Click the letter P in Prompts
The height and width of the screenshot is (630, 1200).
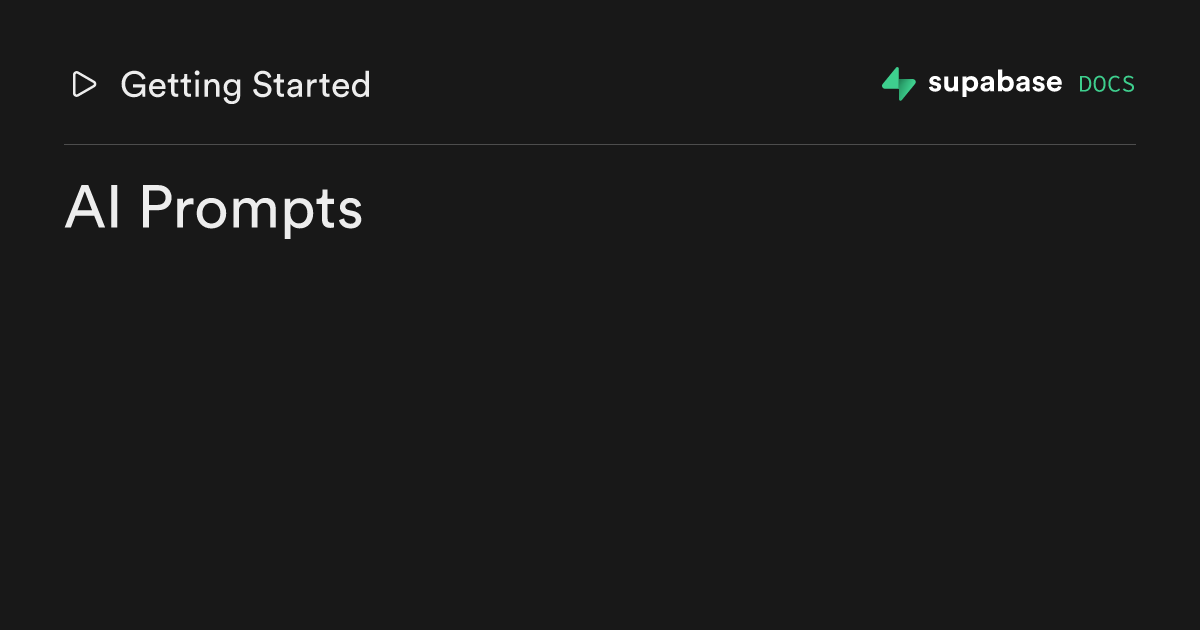[x=156, y=208]
